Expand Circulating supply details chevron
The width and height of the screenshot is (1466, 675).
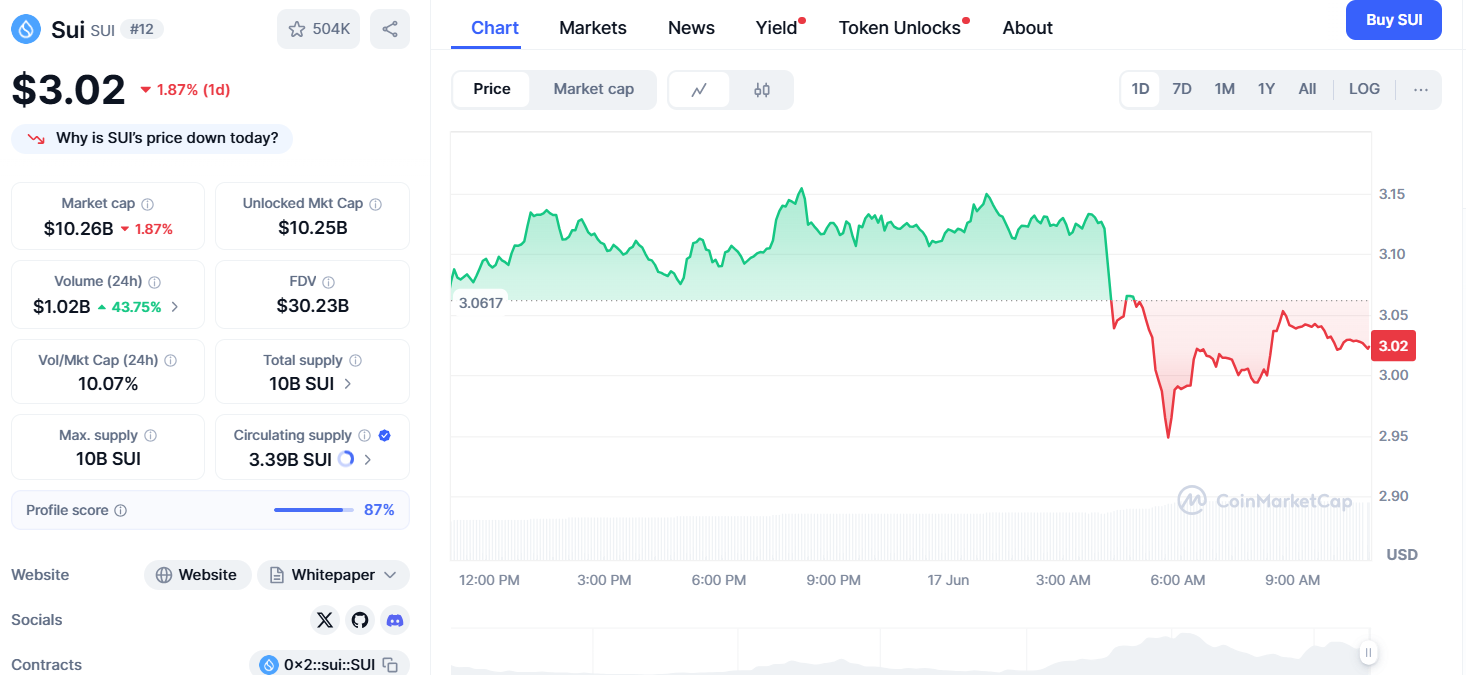tap(368, 460)
